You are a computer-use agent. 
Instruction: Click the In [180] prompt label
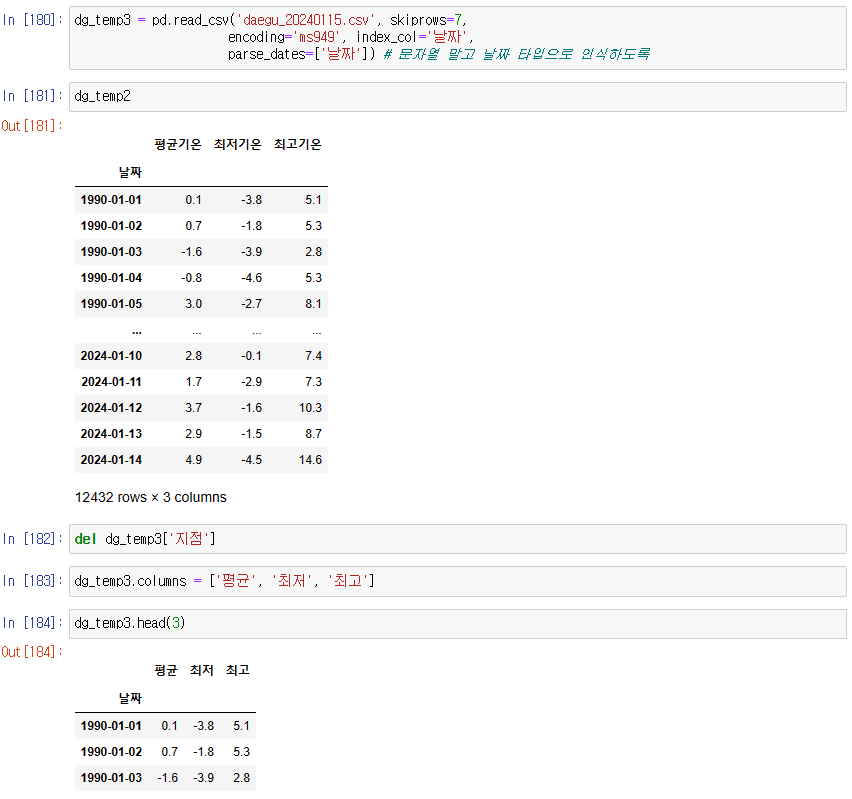32,20
